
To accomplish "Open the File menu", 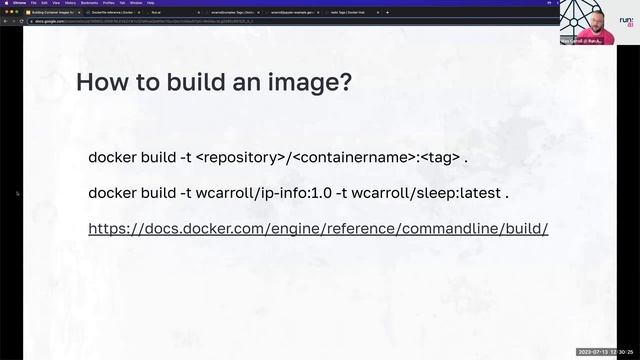I will tap(33, 3).
